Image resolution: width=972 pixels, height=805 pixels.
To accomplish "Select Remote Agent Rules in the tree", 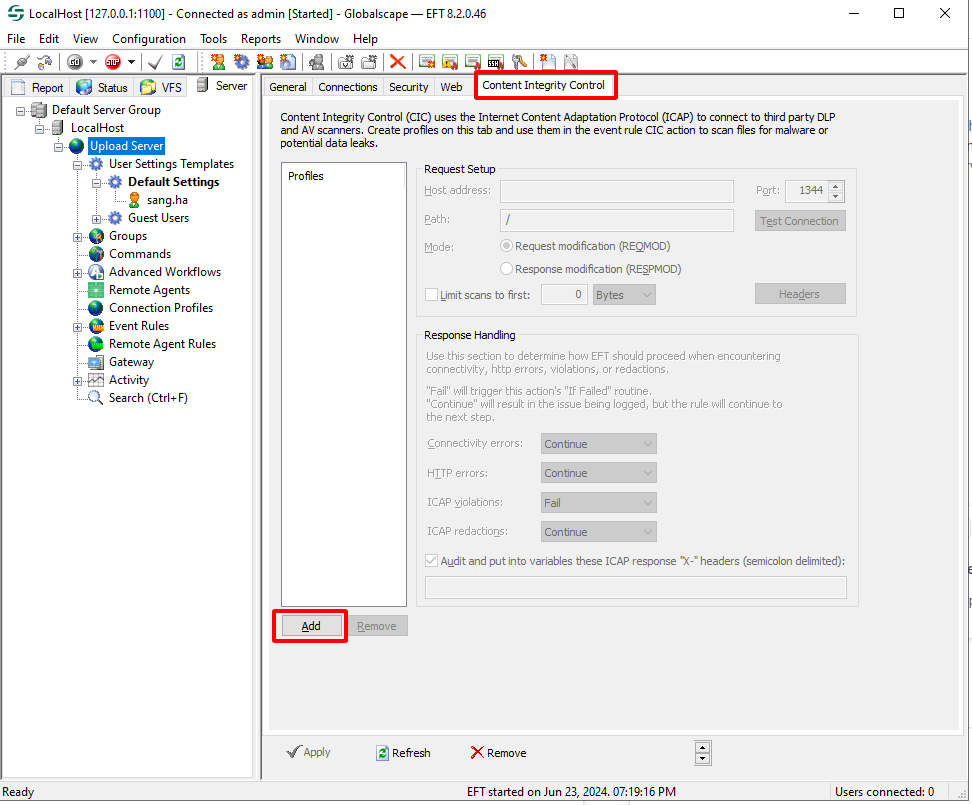I will point(162,344).
